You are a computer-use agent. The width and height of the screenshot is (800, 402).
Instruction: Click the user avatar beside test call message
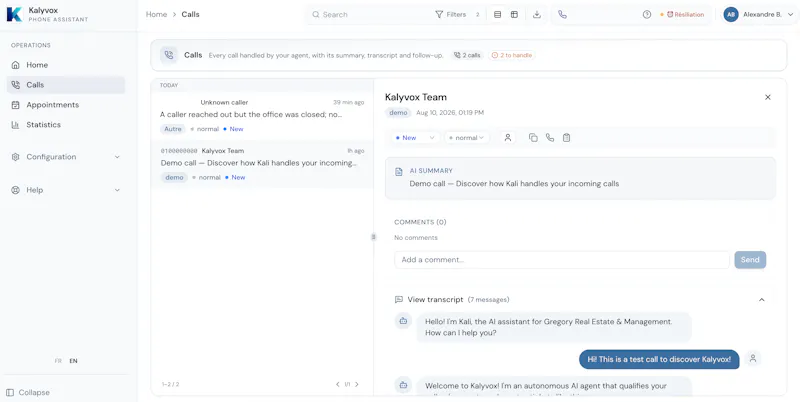(x=753, y=359)
